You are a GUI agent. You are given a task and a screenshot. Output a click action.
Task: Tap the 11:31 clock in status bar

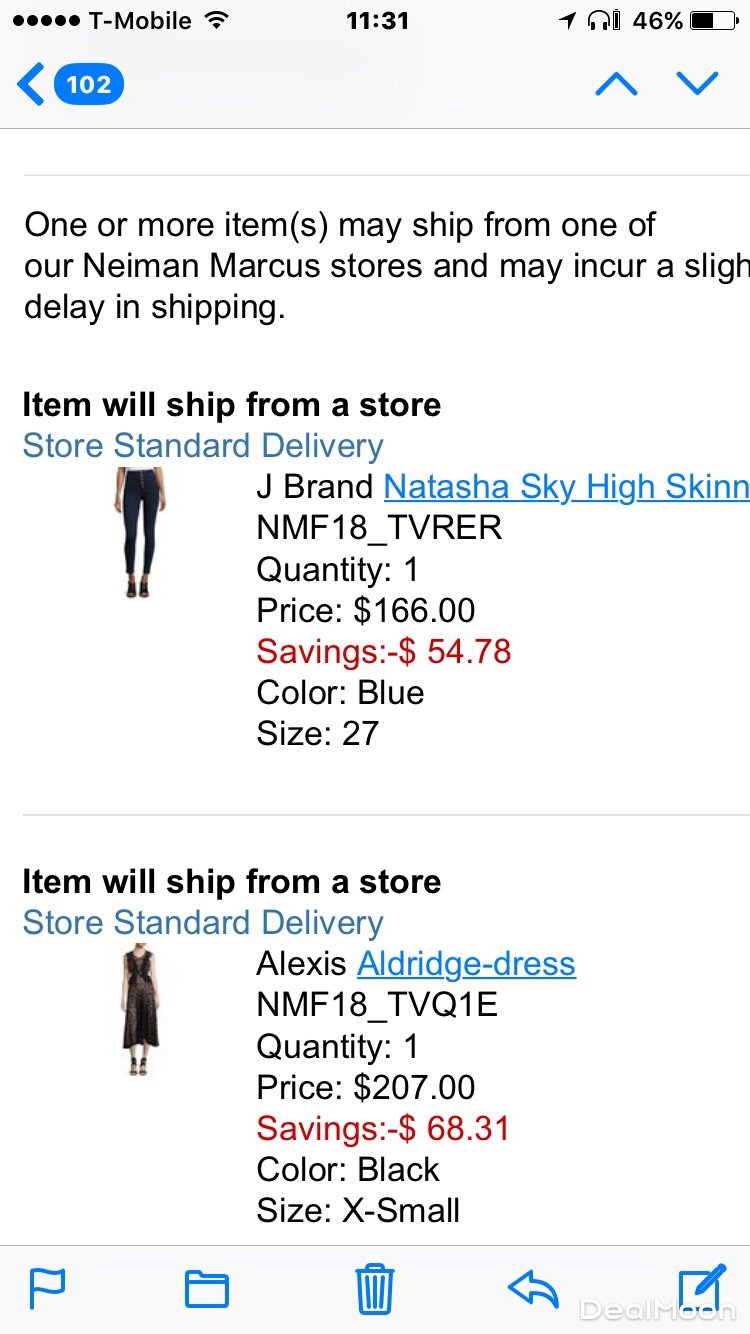point(377,20)
